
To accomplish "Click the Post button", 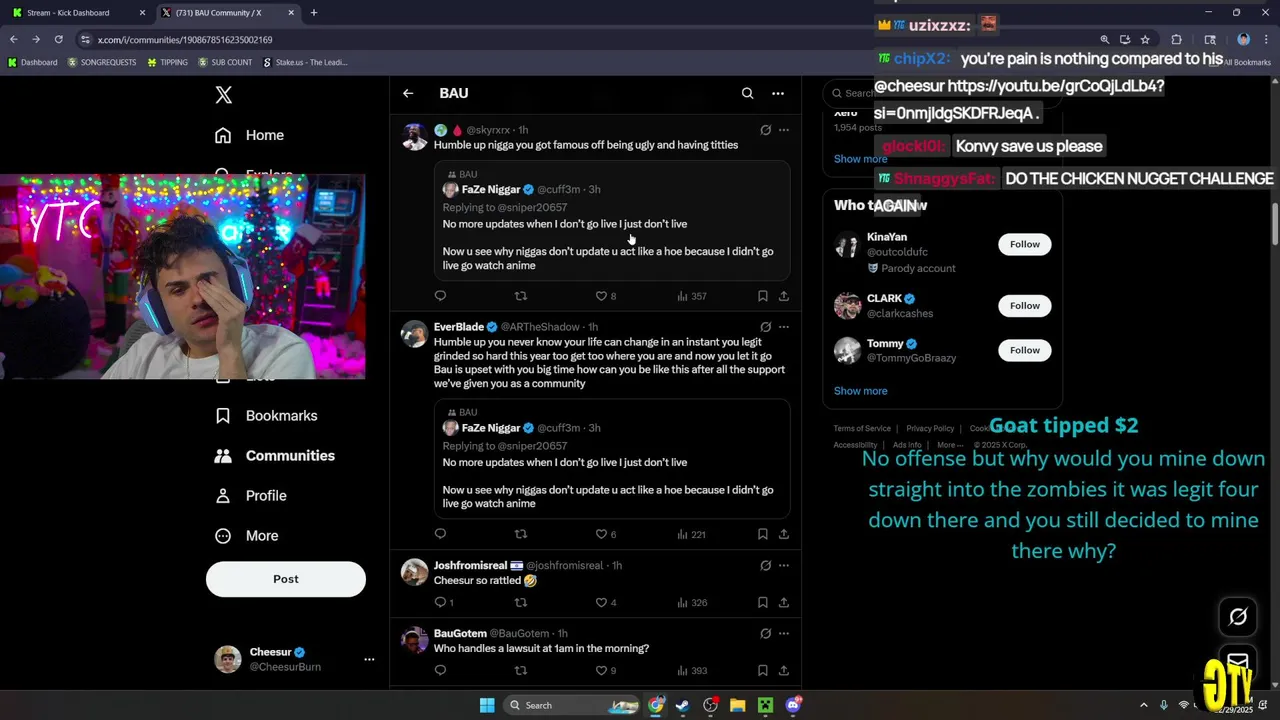I will (x=286, y=579).
